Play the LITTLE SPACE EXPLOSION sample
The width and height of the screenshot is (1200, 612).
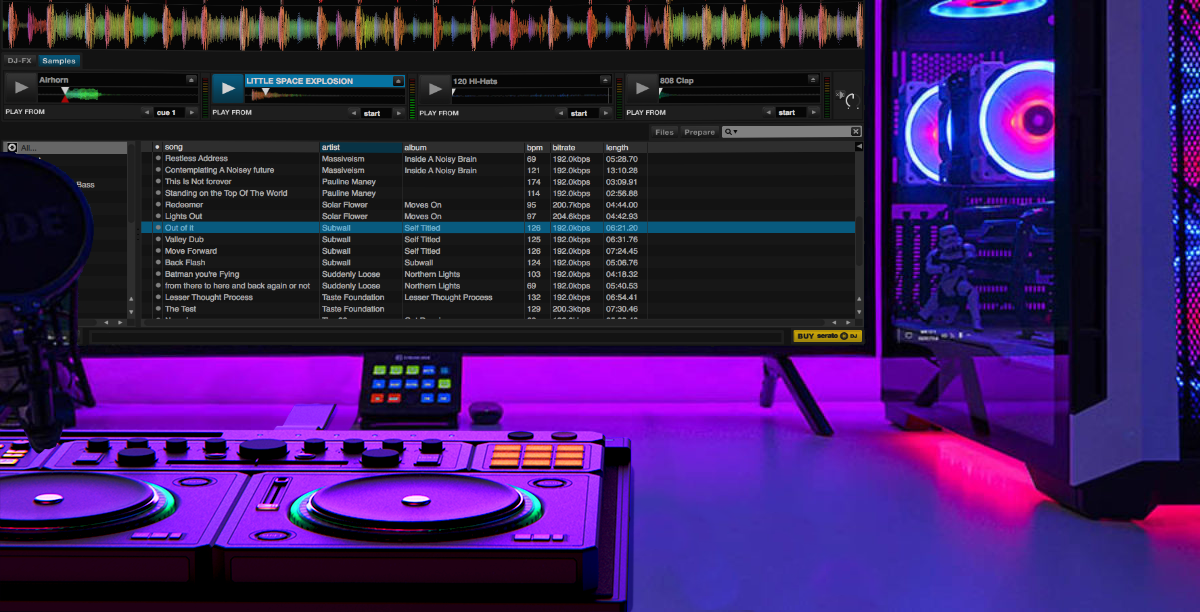click(x=227, y=90)
